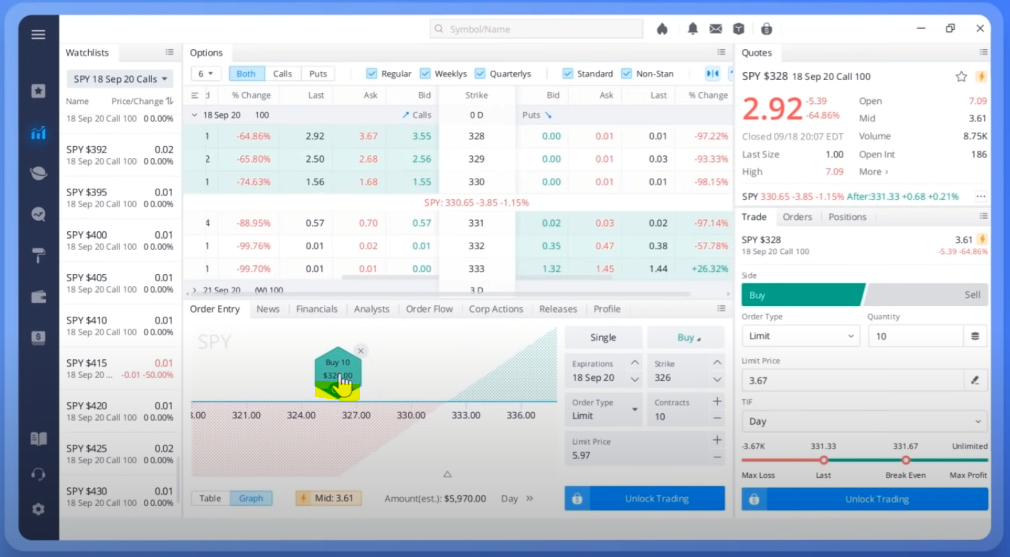Image resolution: width=1010 pixels, height=557 pixels.
Task: Show Calls only in options chain
Action: pos(282,73)
